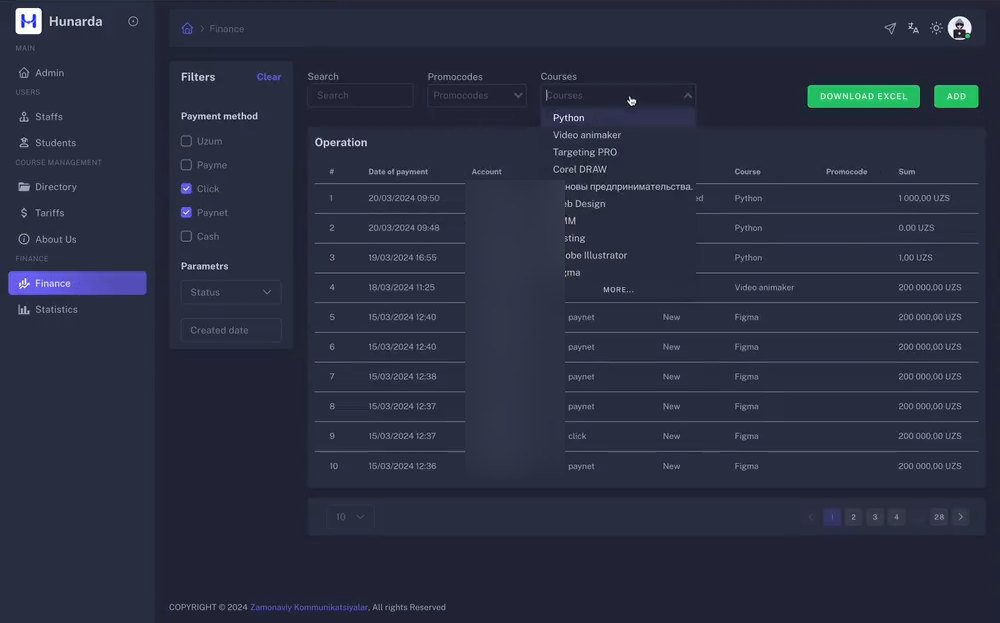Image resolution: width=1000 pixels, height=623 pixels.
Task: Click row 9 click payment cell
Action: [577, 436]
